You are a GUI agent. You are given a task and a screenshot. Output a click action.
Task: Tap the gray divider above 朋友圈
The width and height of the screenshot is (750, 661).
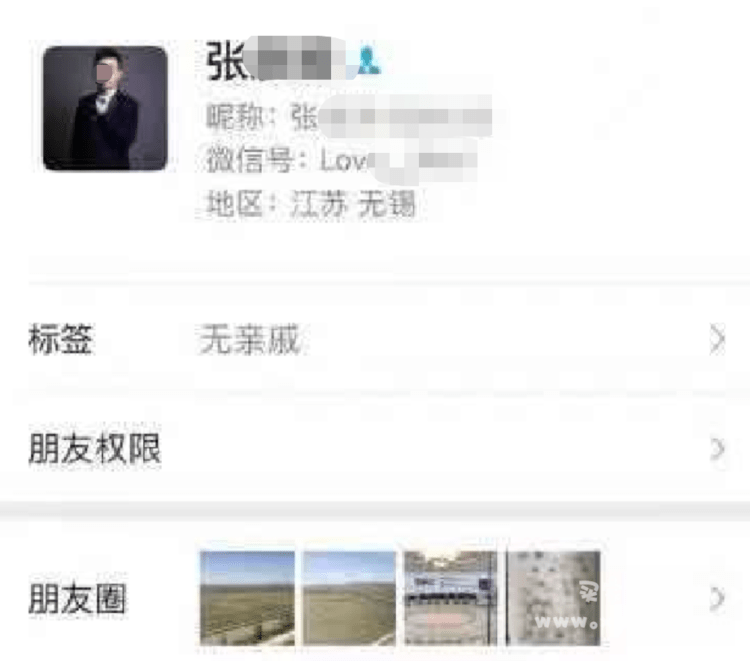(375, 509)
